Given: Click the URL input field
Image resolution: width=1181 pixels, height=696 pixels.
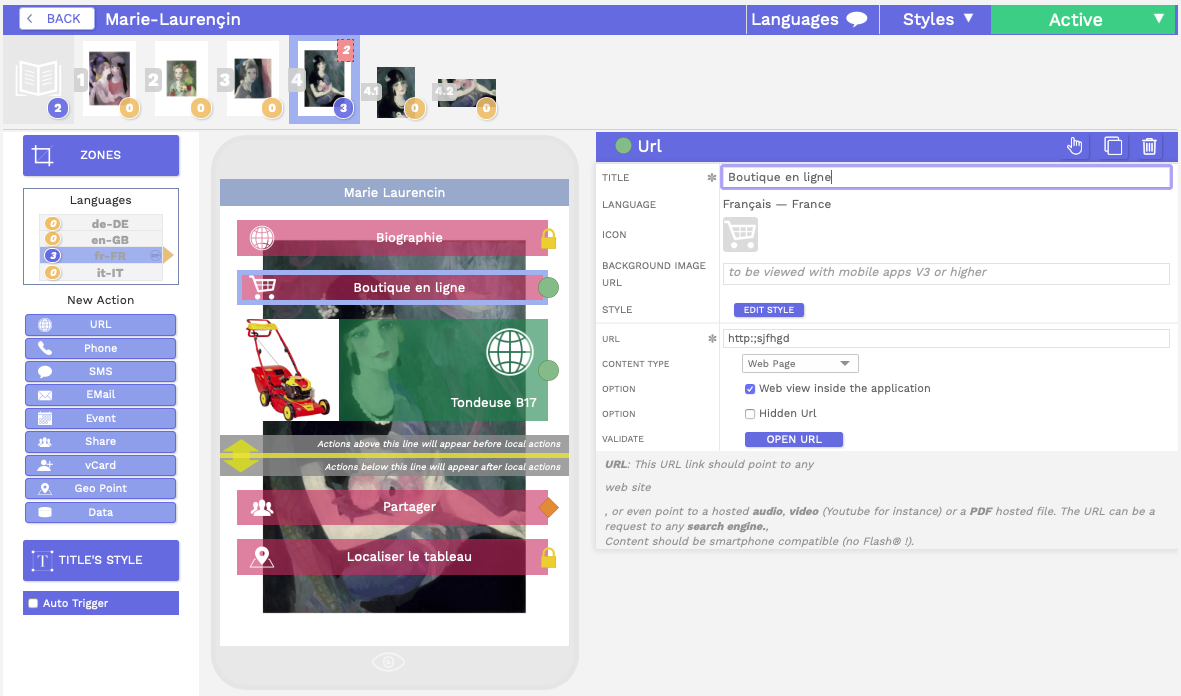Looking at the screenshot, I should click(x=946, y=339).
